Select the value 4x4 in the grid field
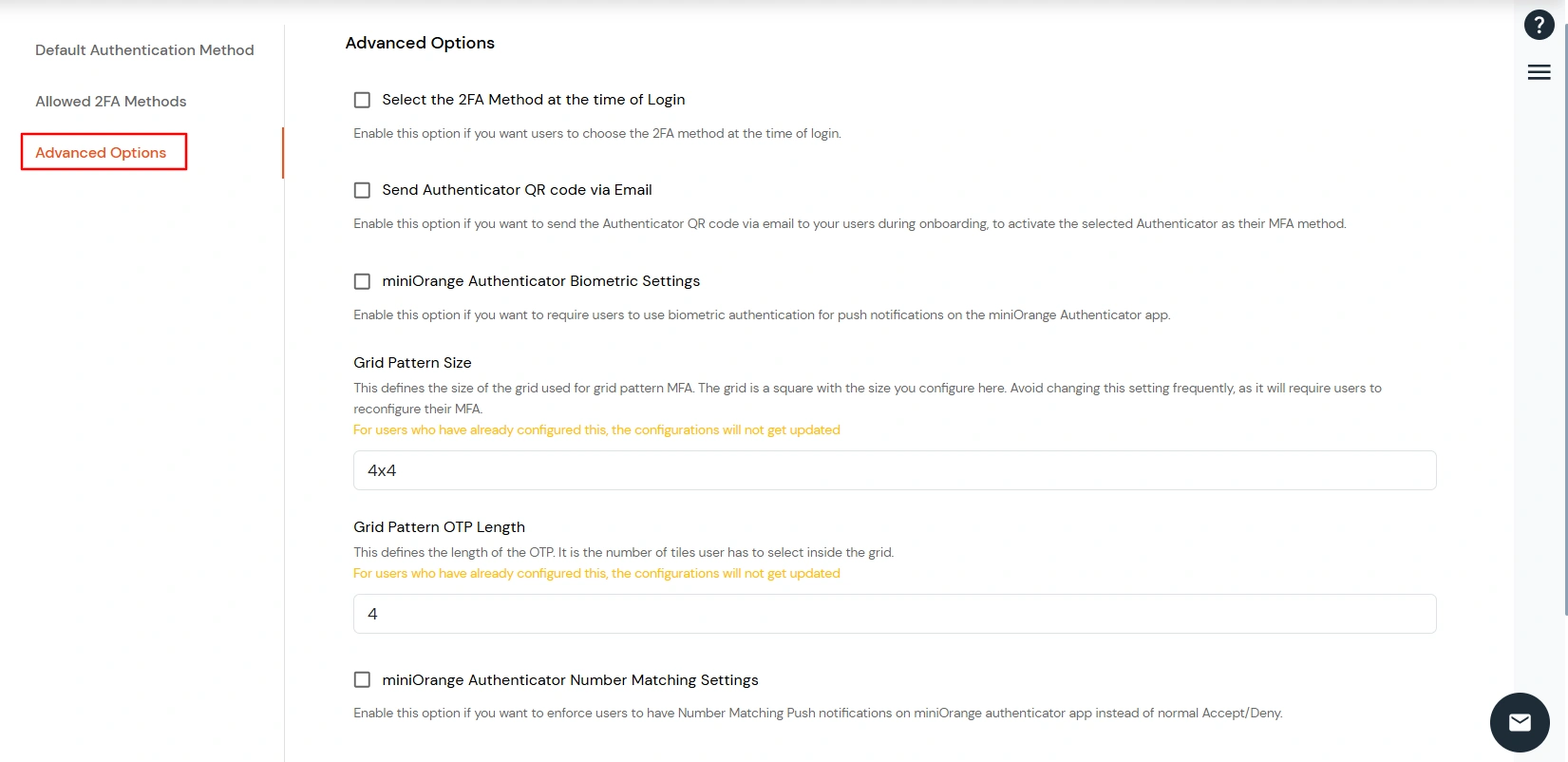 382,469
